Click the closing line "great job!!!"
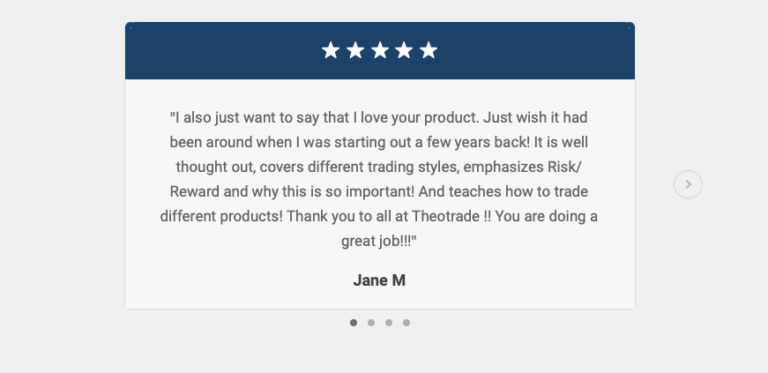 coord(379,241)
